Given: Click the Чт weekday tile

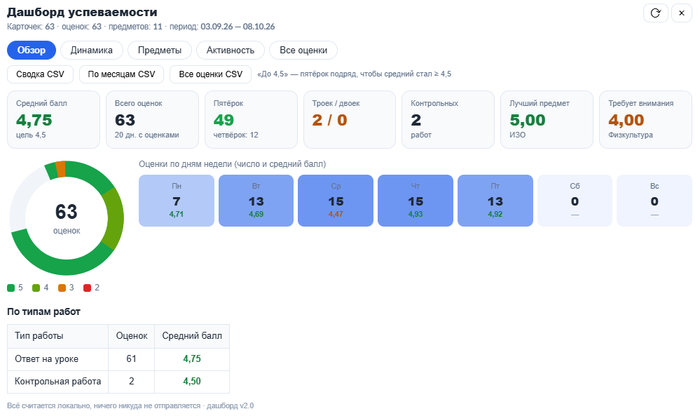Looking at the screenshot, I should pos(416,200).
